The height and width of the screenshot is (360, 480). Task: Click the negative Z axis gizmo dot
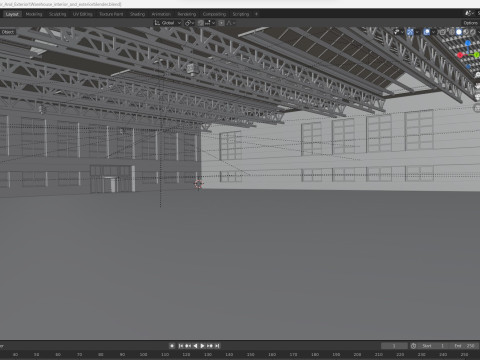pos(468,66)
